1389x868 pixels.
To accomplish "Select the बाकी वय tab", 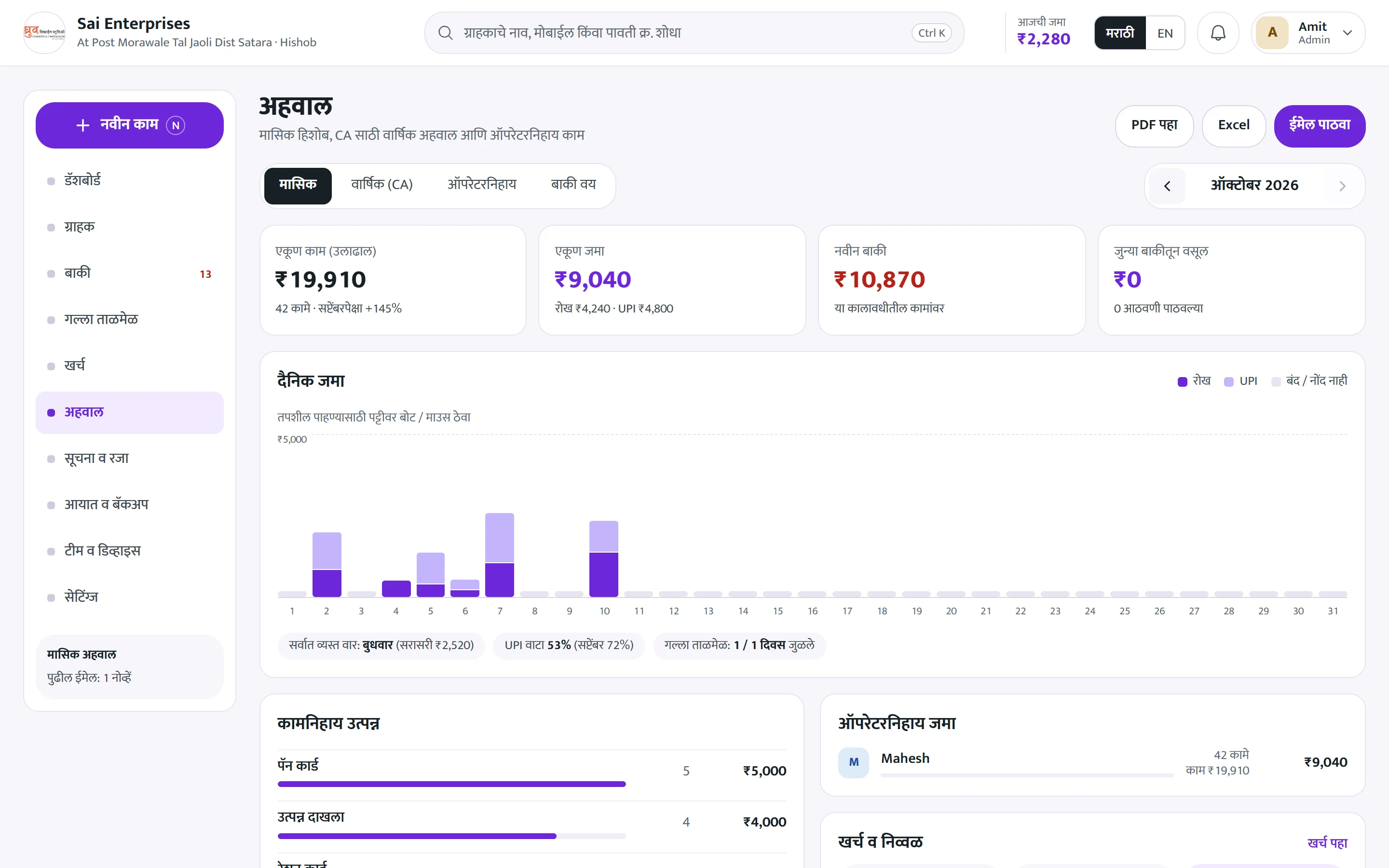I will tap(573, 186).
